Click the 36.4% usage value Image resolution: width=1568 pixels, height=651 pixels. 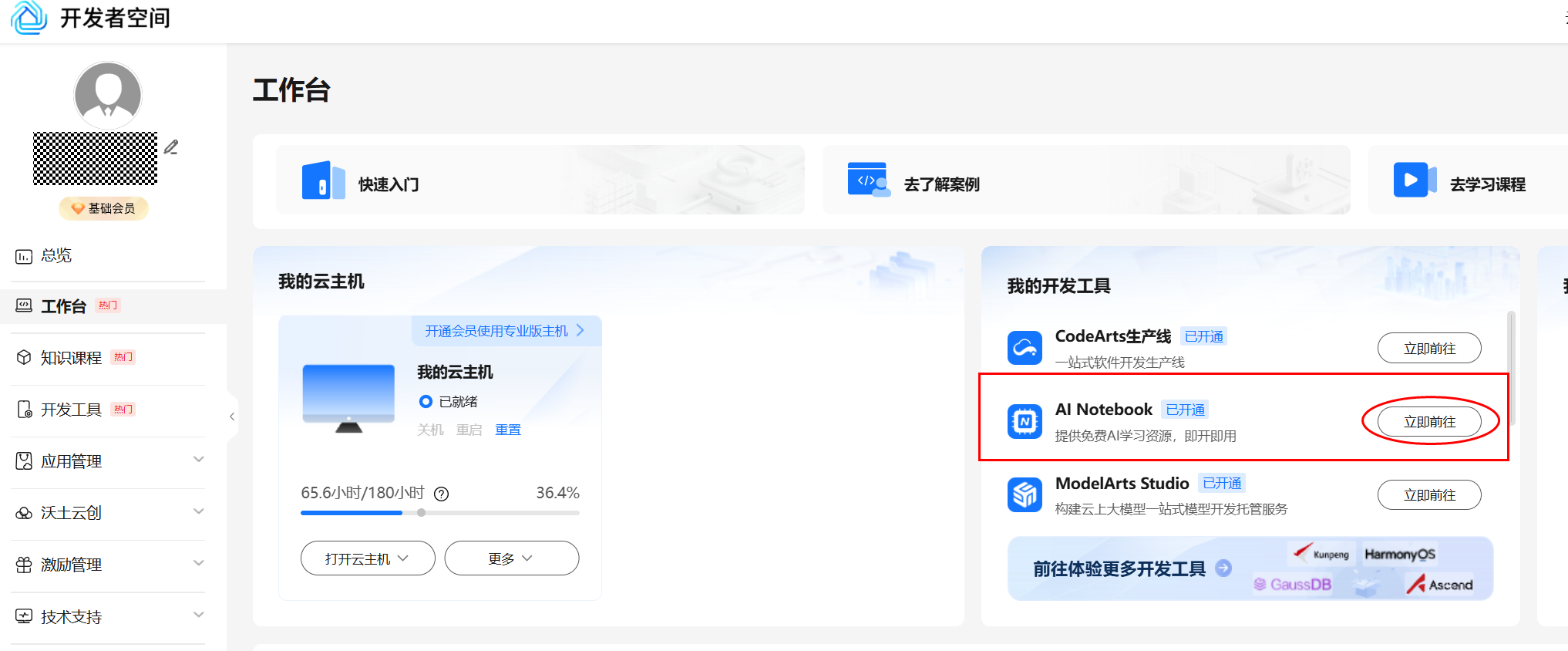click(x=557, y=492)
